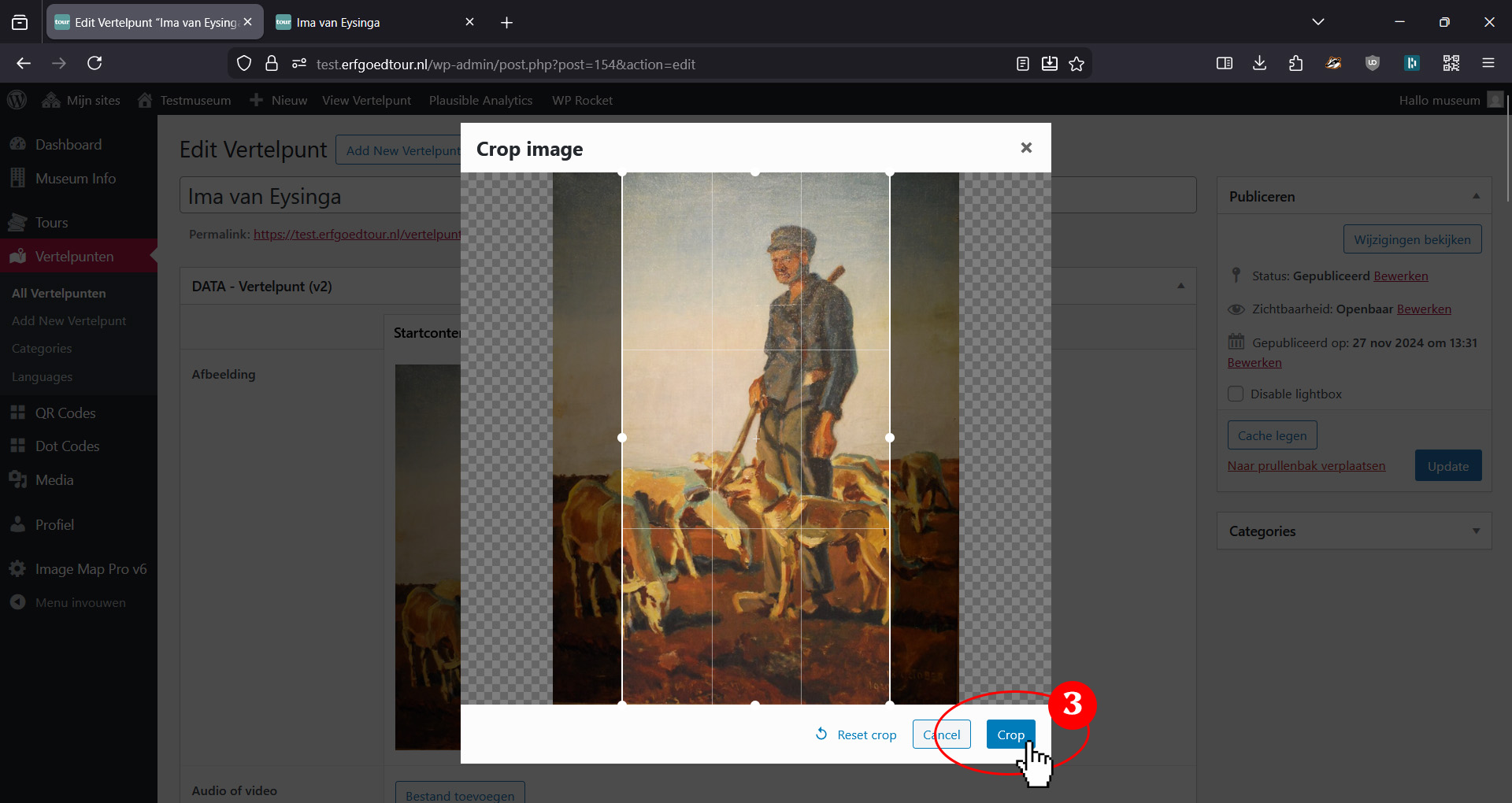The height and width of the screenshot is (803, 1512).
Task: Collapse the Publiceren panel
Action: 1476,196
